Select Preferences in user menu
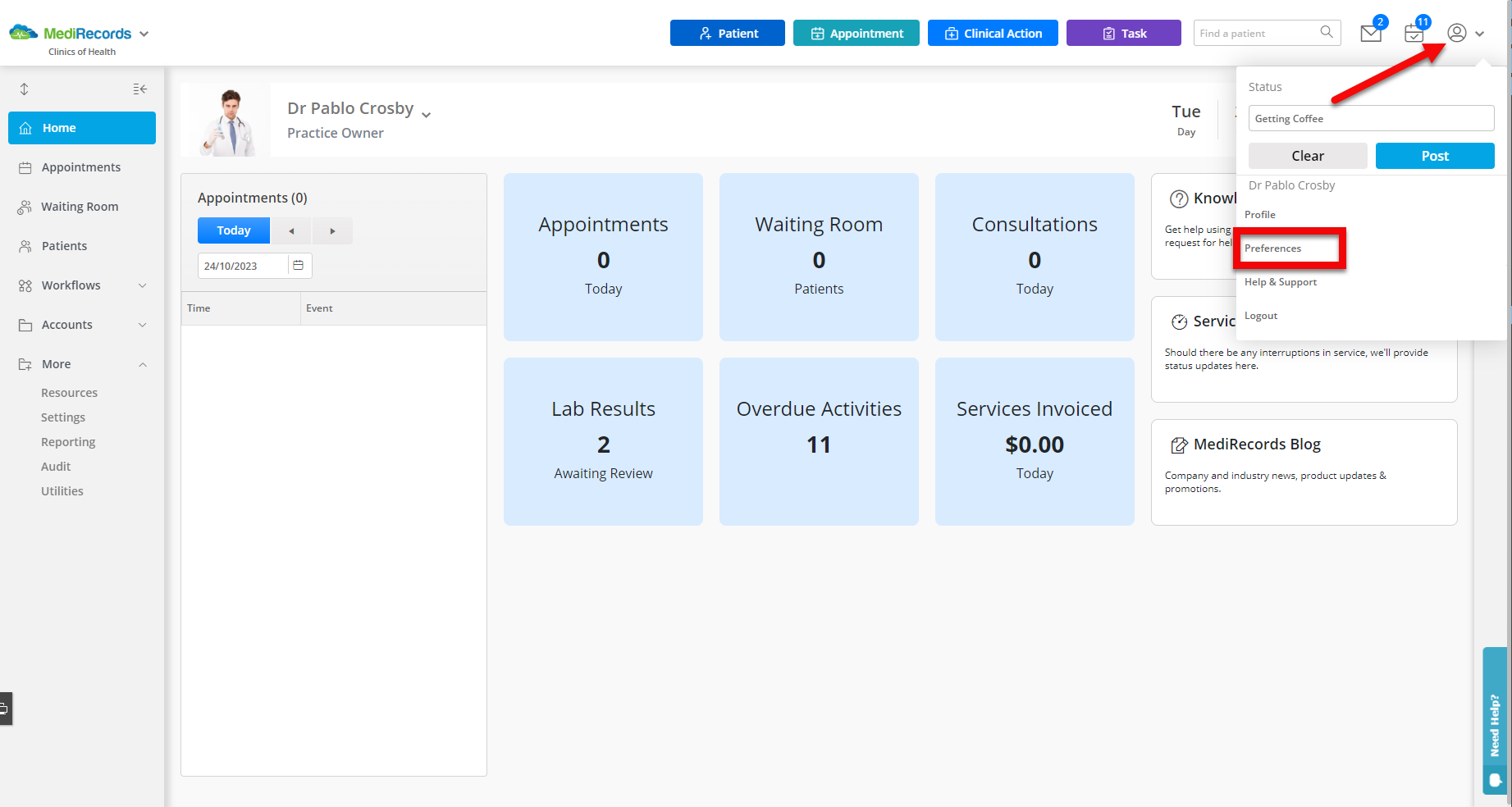The image size is (1512, 807). click(x=1272, y=248)
